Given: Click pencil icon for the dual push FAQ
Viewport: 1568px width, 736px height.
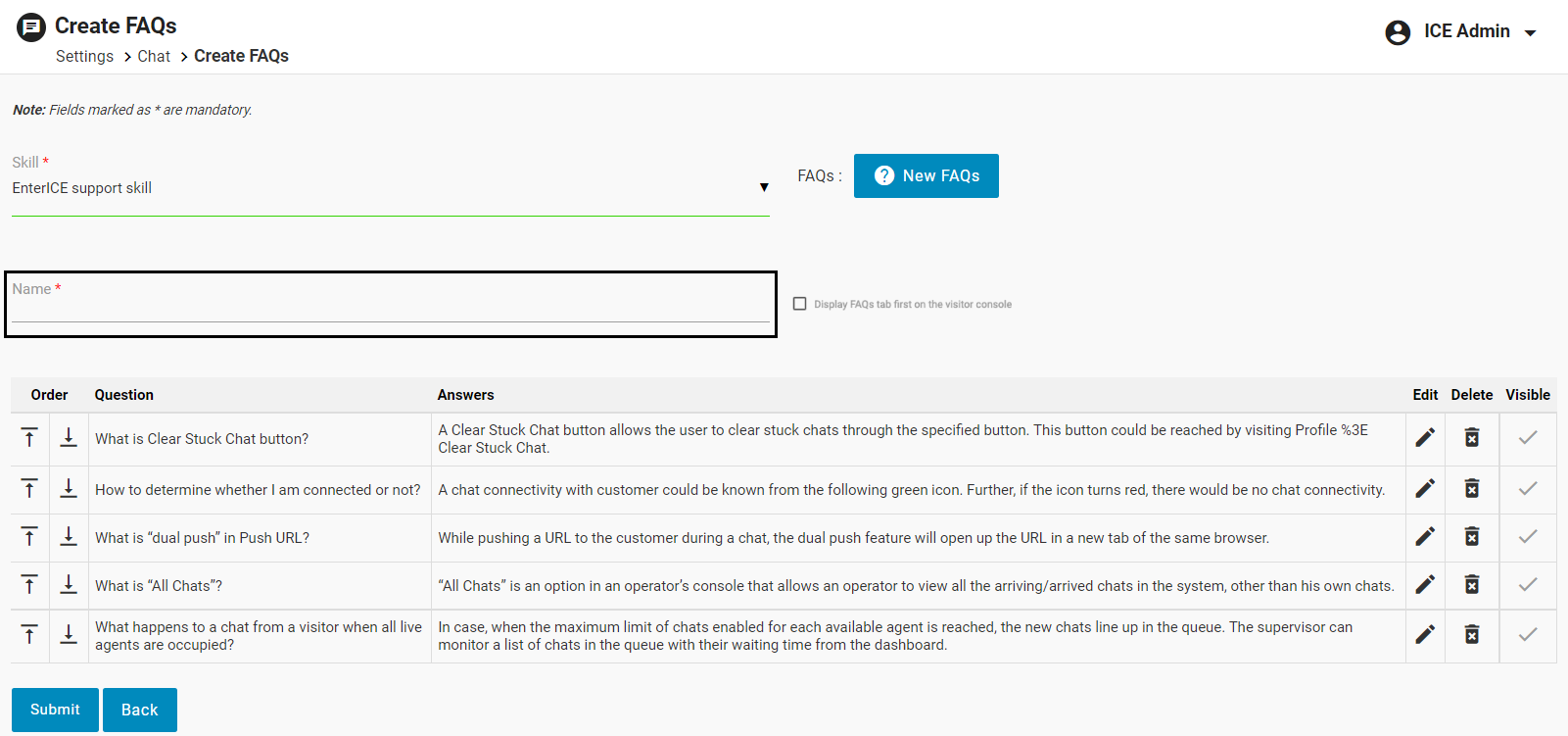Looking at the screenshot, I should [x=1425, y=537].
